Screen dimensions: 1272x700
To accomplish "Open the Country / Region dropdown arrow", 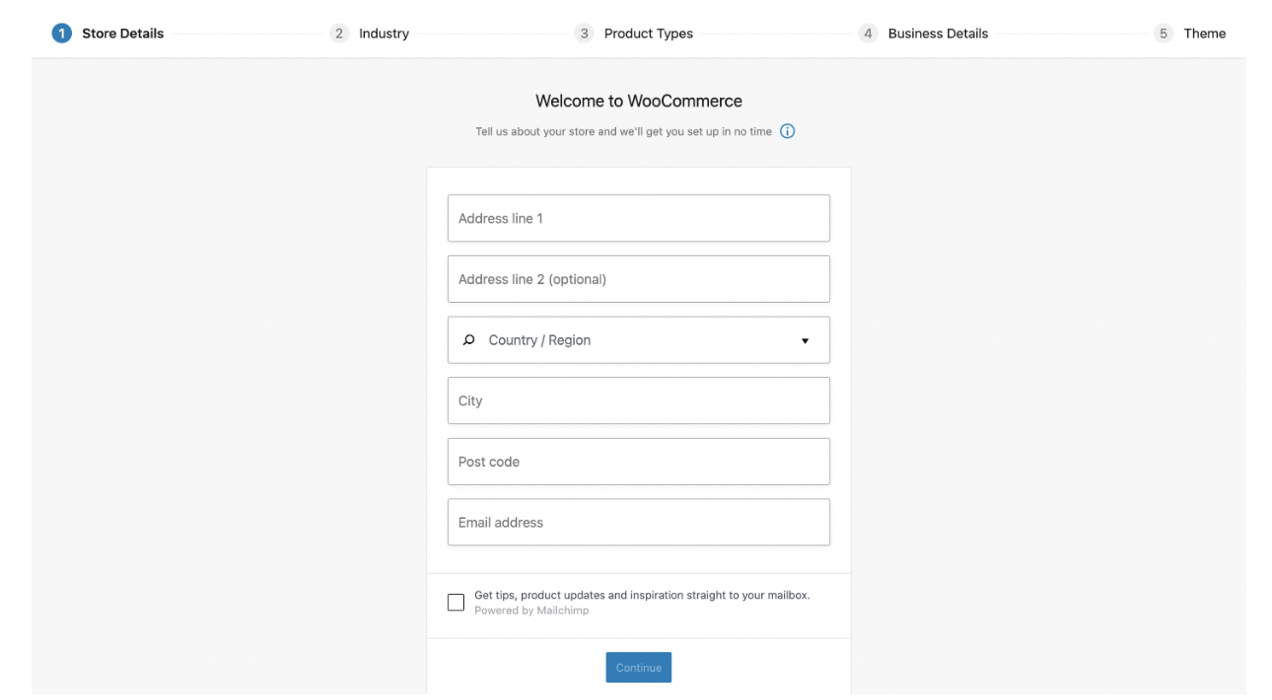I will [805, 340].
